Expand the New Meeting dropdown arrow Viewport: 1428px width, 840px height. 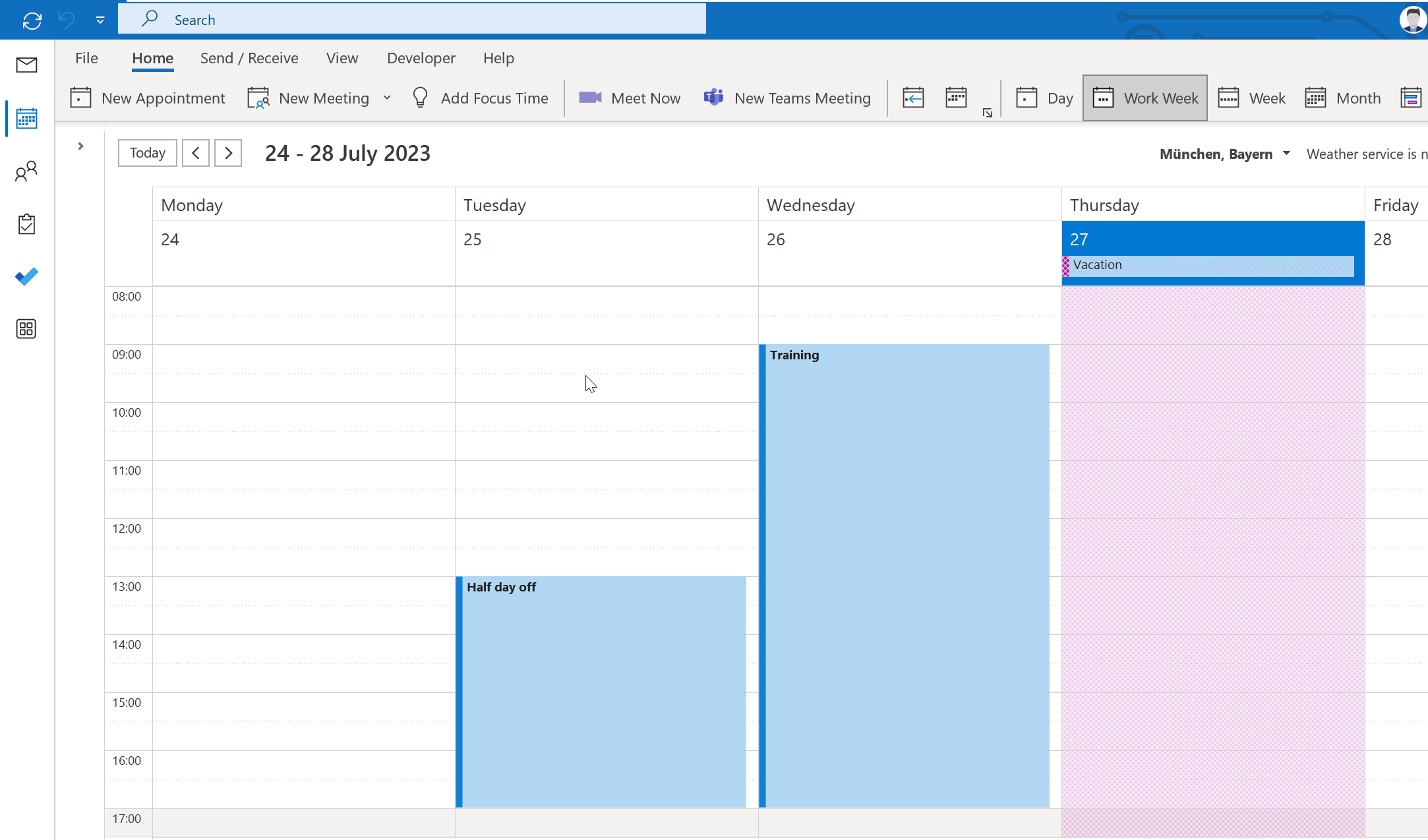389,97
